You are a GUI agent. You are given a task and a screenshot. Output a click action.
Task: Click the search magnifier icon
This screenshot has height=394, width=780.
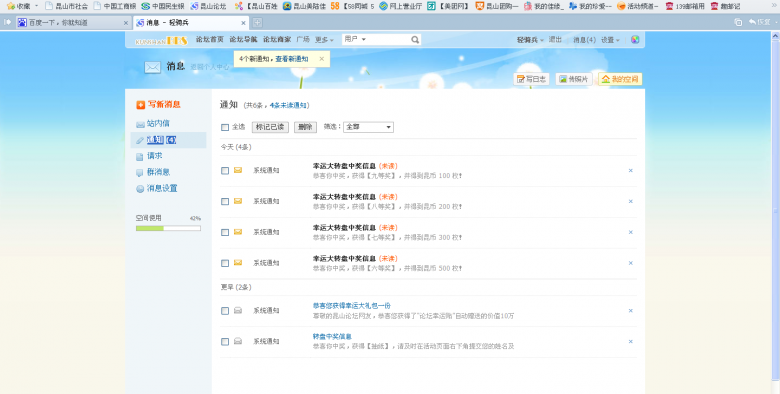tap(415, 40)
